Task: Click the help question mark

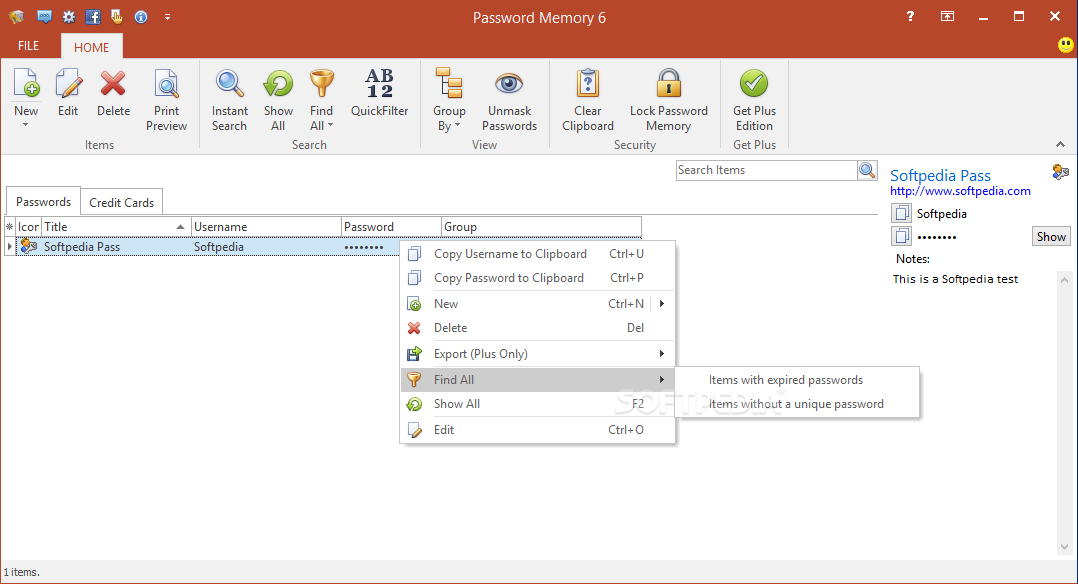Action: coord(910,17)
